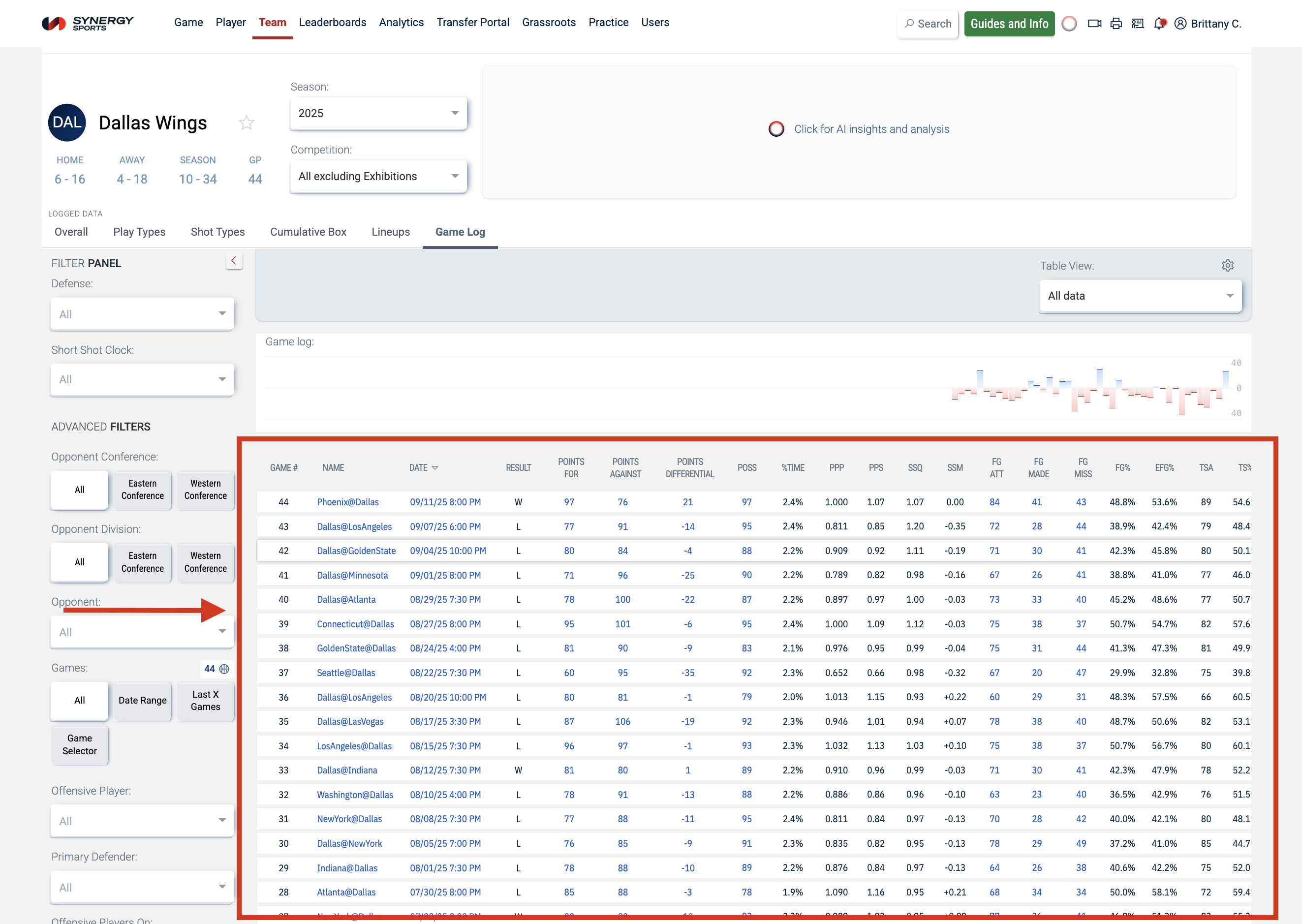This screenshot has width=1302, height=924.
Task: Click Brittany C. user name
Action: point(1215,23)
